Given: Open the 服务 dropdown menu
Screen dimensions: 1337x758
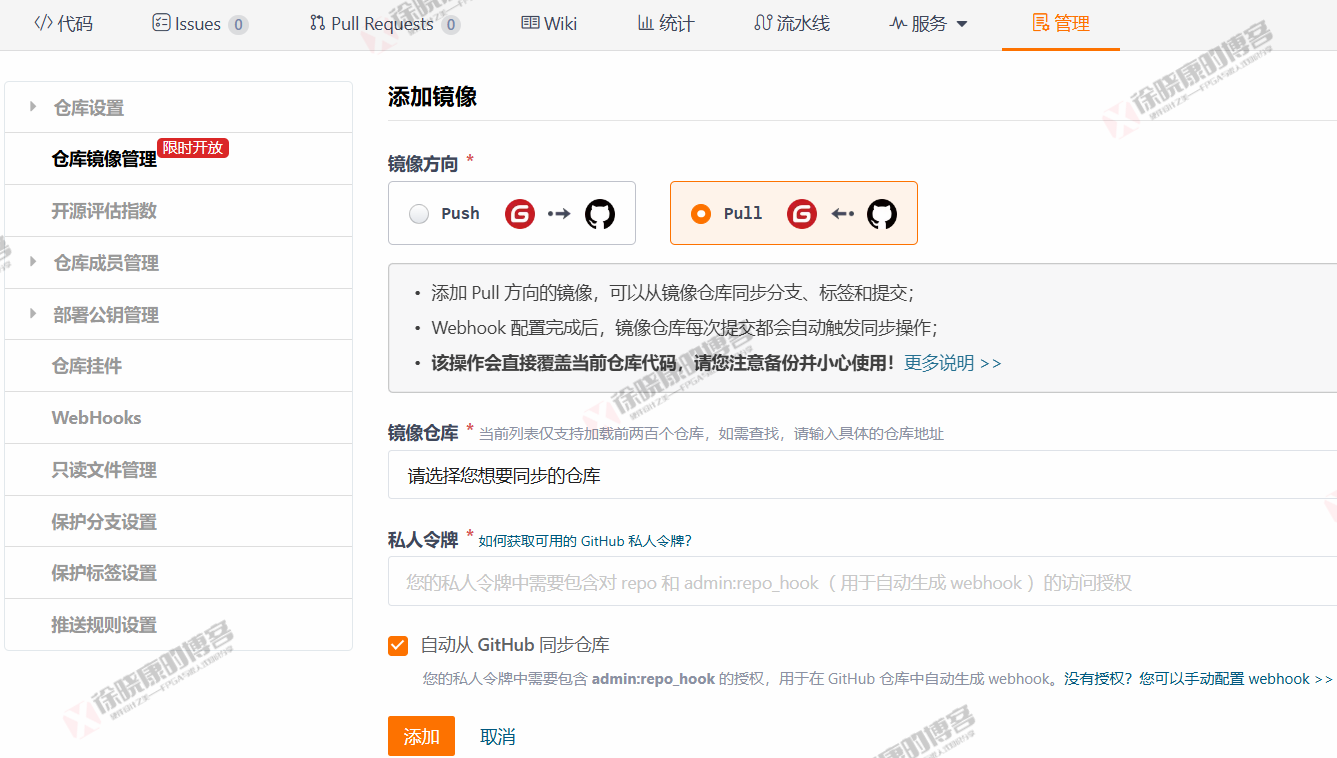Looking at the screenshot, I should [x=928, y=23].
